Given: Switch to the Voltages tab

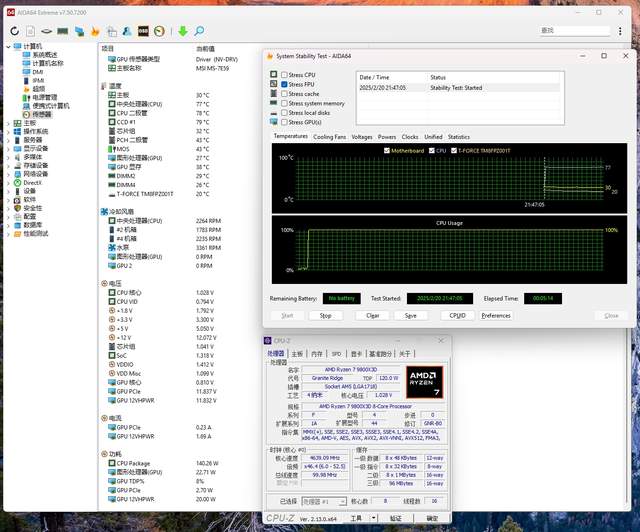Looking at the screenshot, I should click(362, 137).
